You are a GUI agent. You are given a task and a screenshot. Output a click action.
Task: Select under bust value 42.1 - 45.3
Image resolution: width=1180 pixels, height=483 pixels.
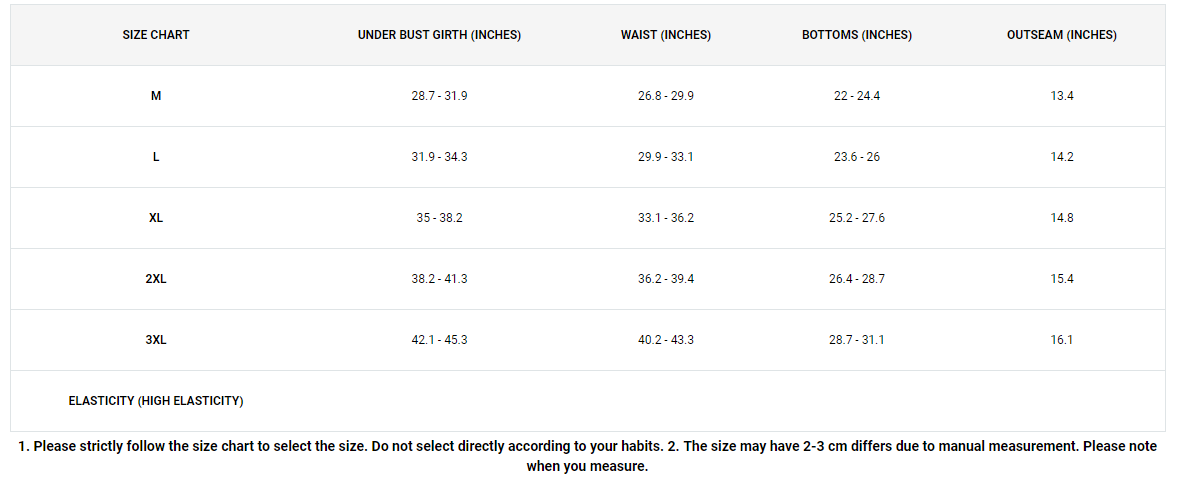tap(439, 340)
